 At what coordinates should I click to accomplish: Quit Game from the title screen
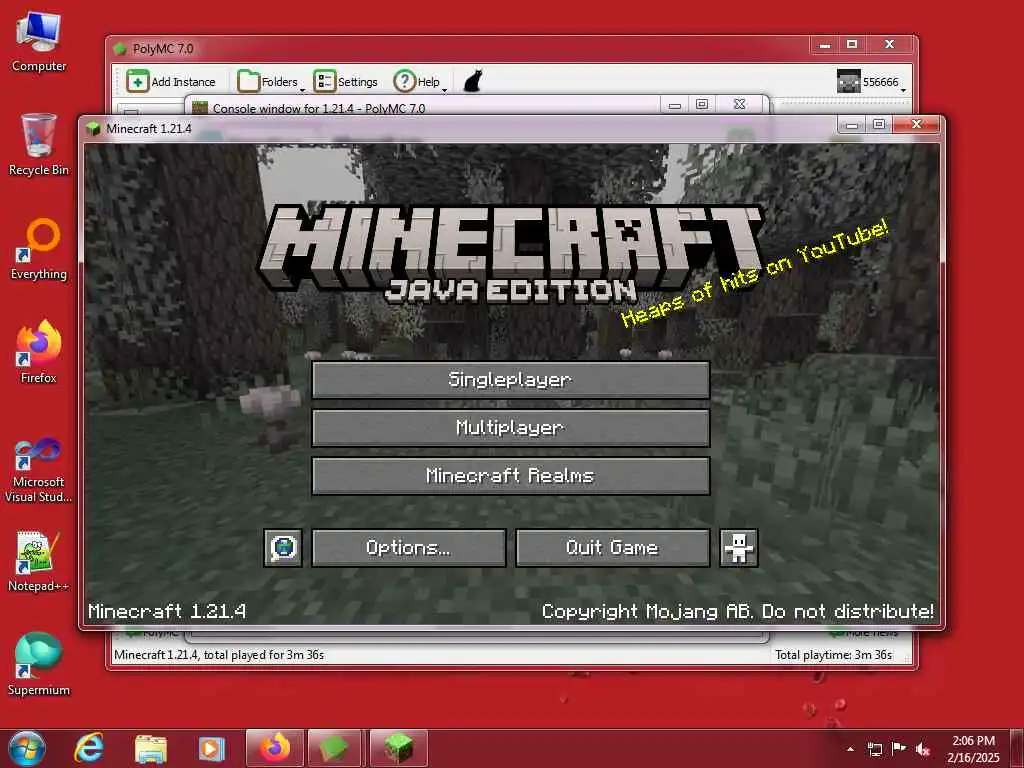click(x=613, y=548)
